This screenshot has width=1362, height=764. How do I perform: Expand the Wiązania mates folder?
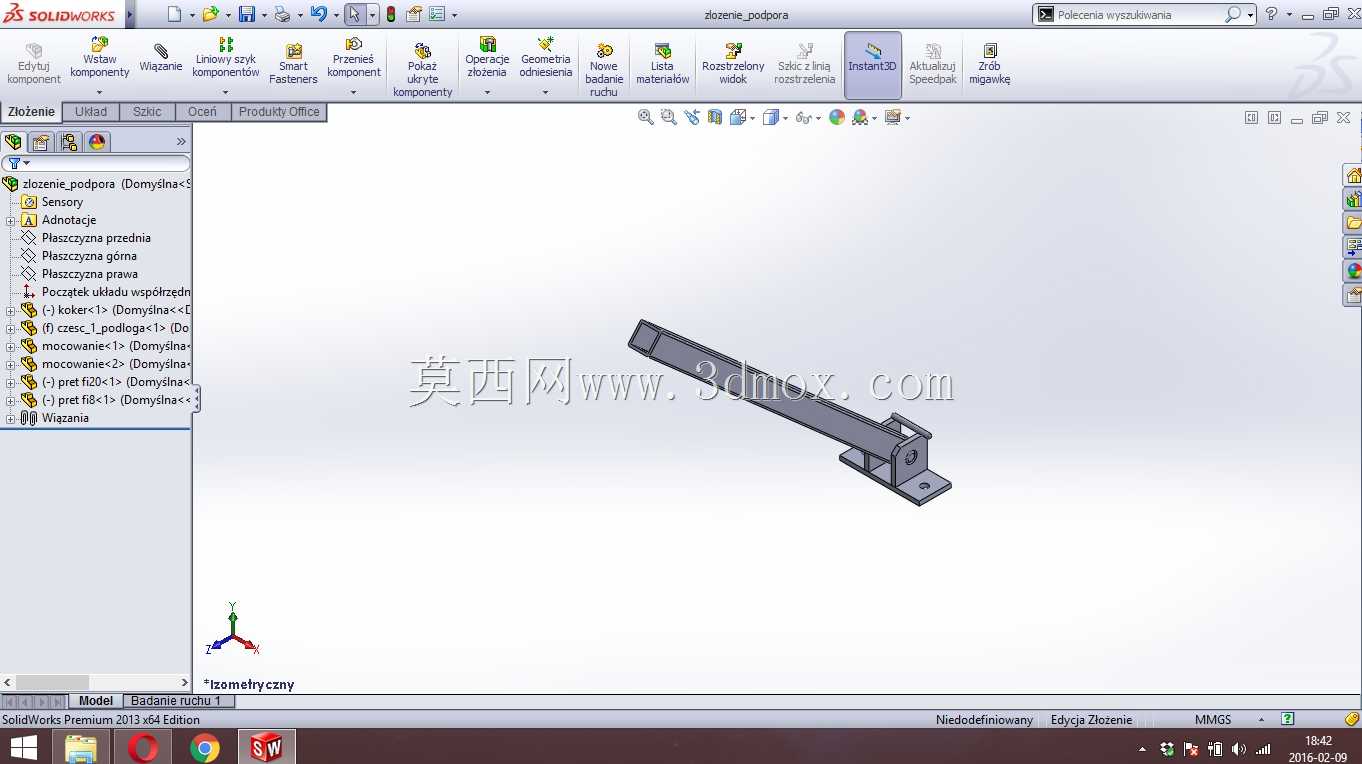pos(11,418)
